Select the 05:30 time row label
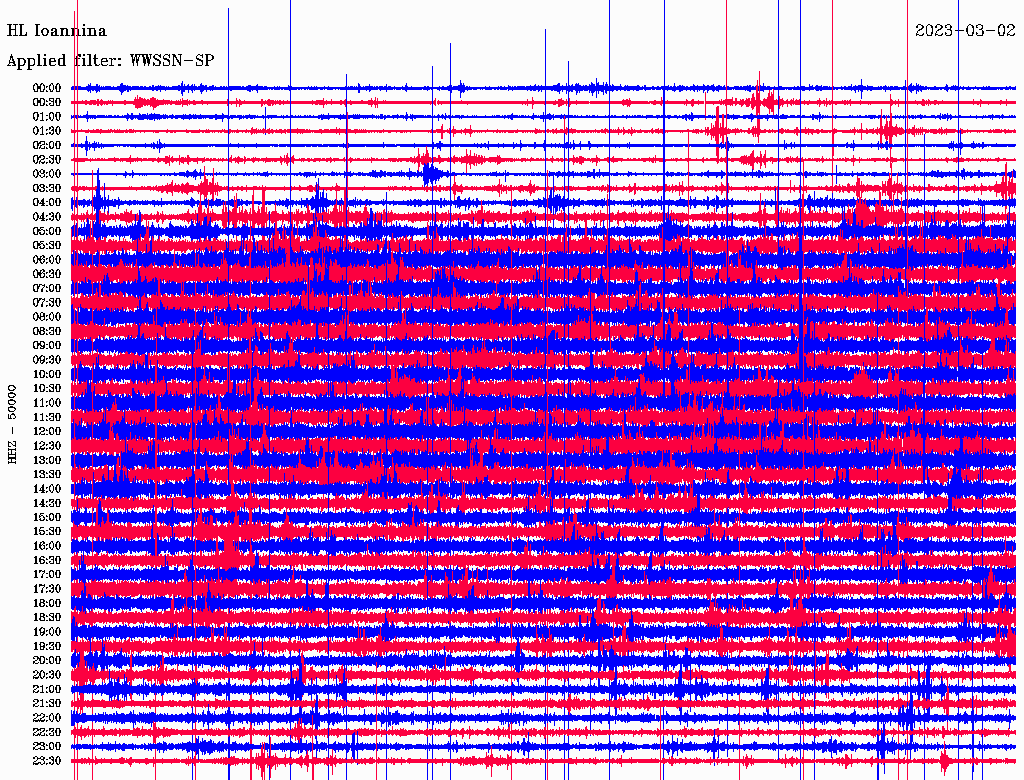The height and width of the screenshot is (780, 1024). [x=47, y=246]
